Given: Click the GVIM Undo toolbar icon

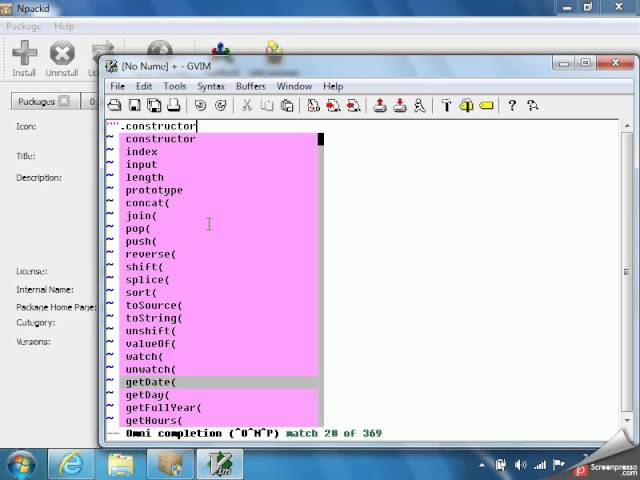Looking at the screenshot, I should 200,106.
